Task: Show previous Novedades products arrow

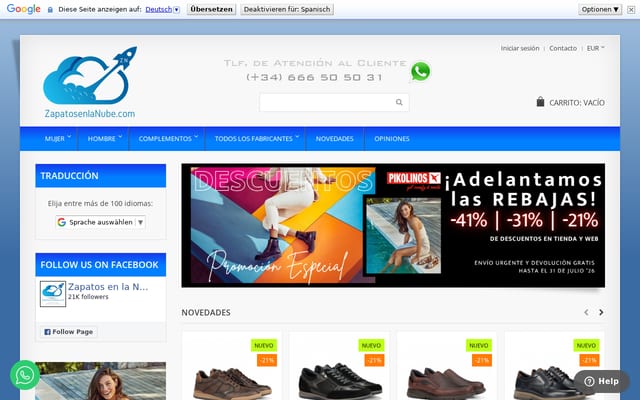Action: pos(586,312)
